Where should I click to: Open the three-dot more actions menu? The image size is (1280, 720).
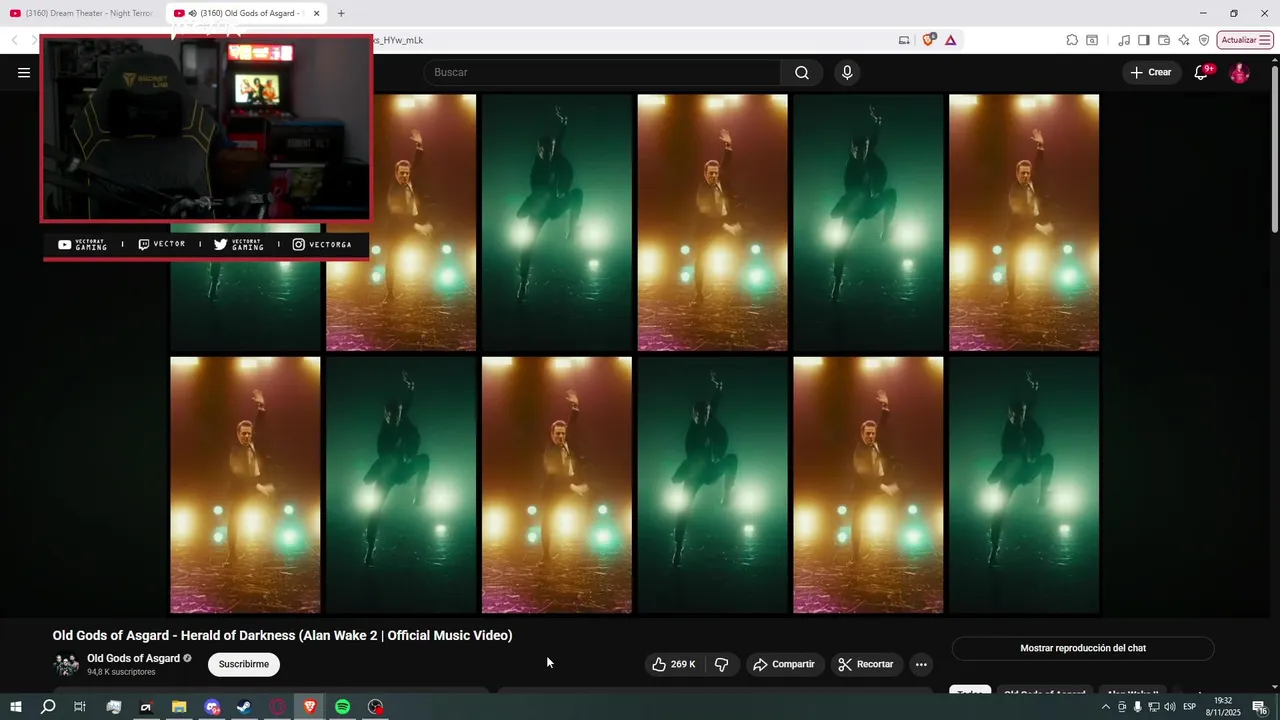point(921,664)
